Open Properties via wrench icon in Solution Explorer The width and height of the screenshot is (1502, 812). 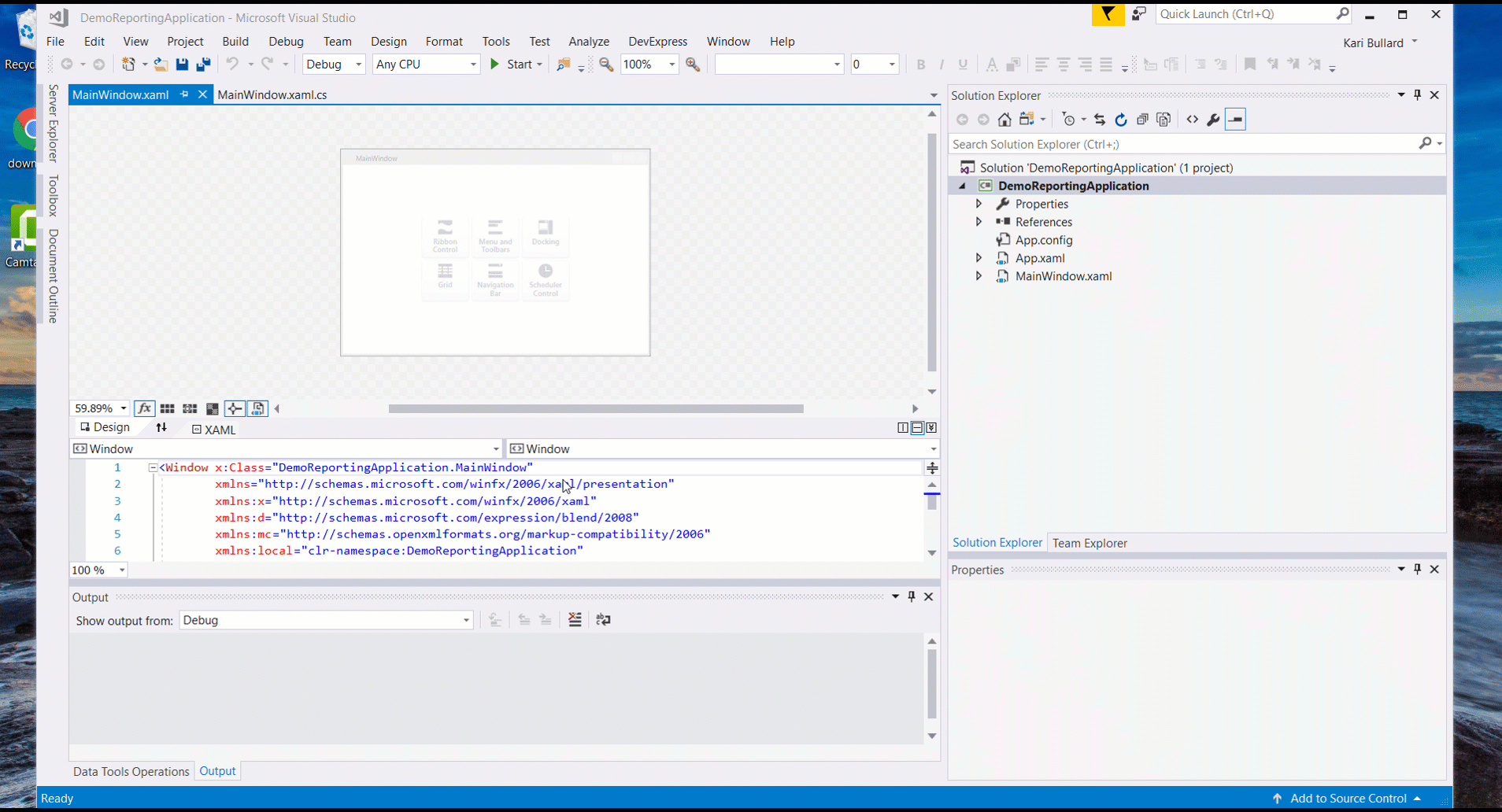pos(1213,120)
